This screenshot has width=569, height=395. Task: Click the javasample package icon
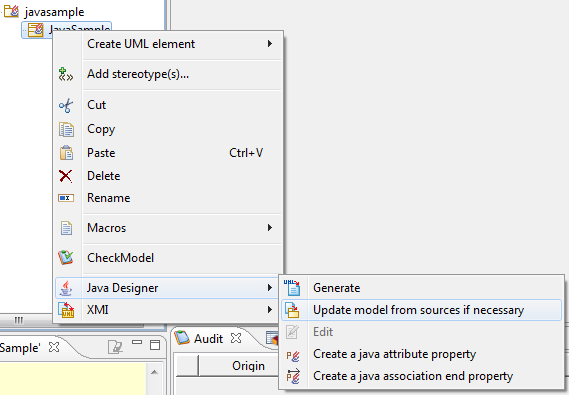click(11, 11)
